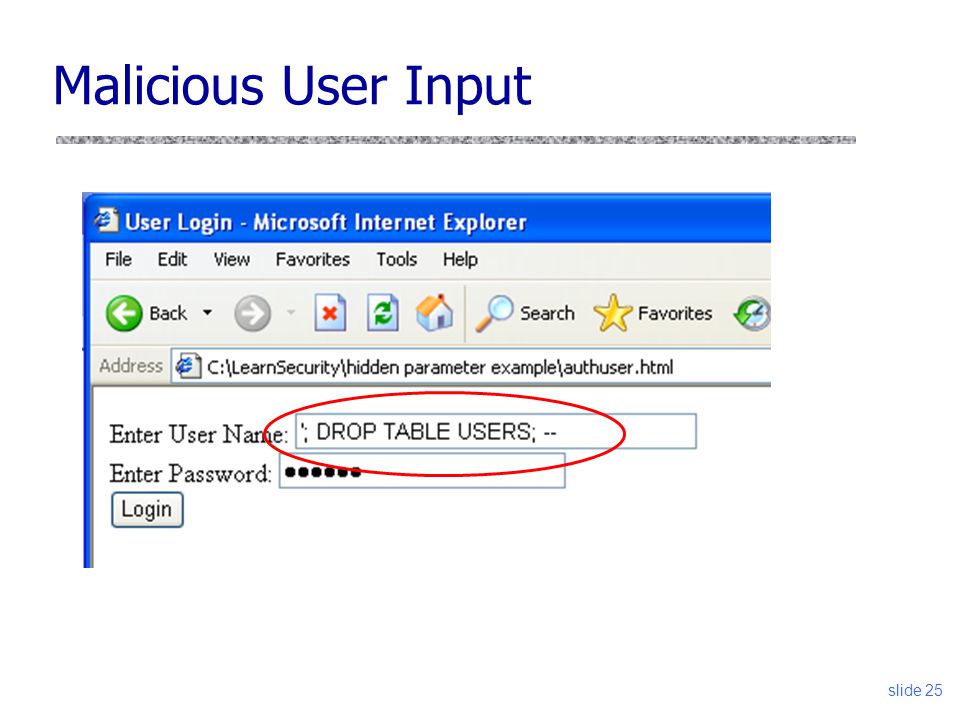960x720 pixels.
Task: Click the 'Enter Password:' label text
Action: pyautogui.click(x=190, y=474)
